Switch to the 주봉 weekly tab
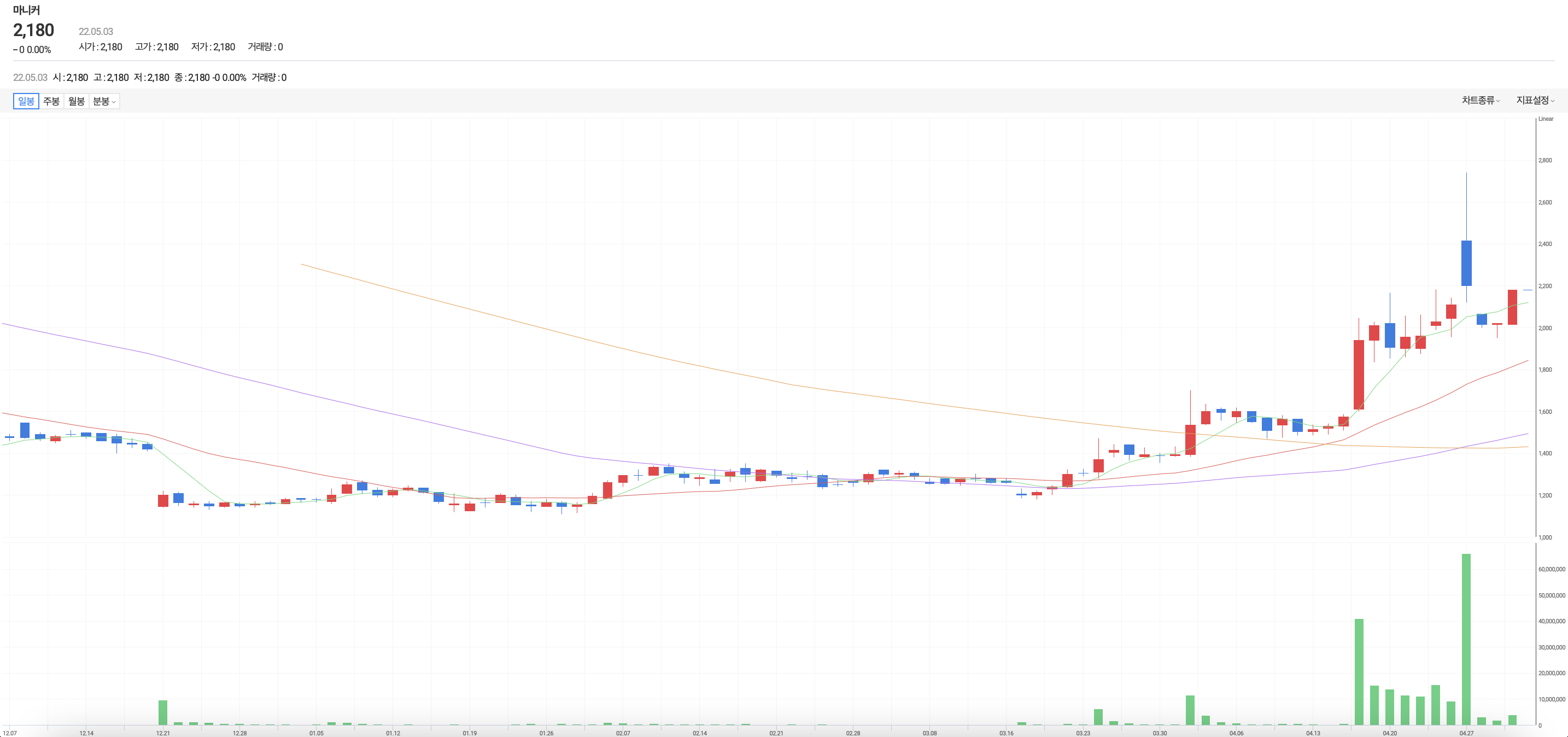Screen dimensions: 1568x737 tap(51, 101)
